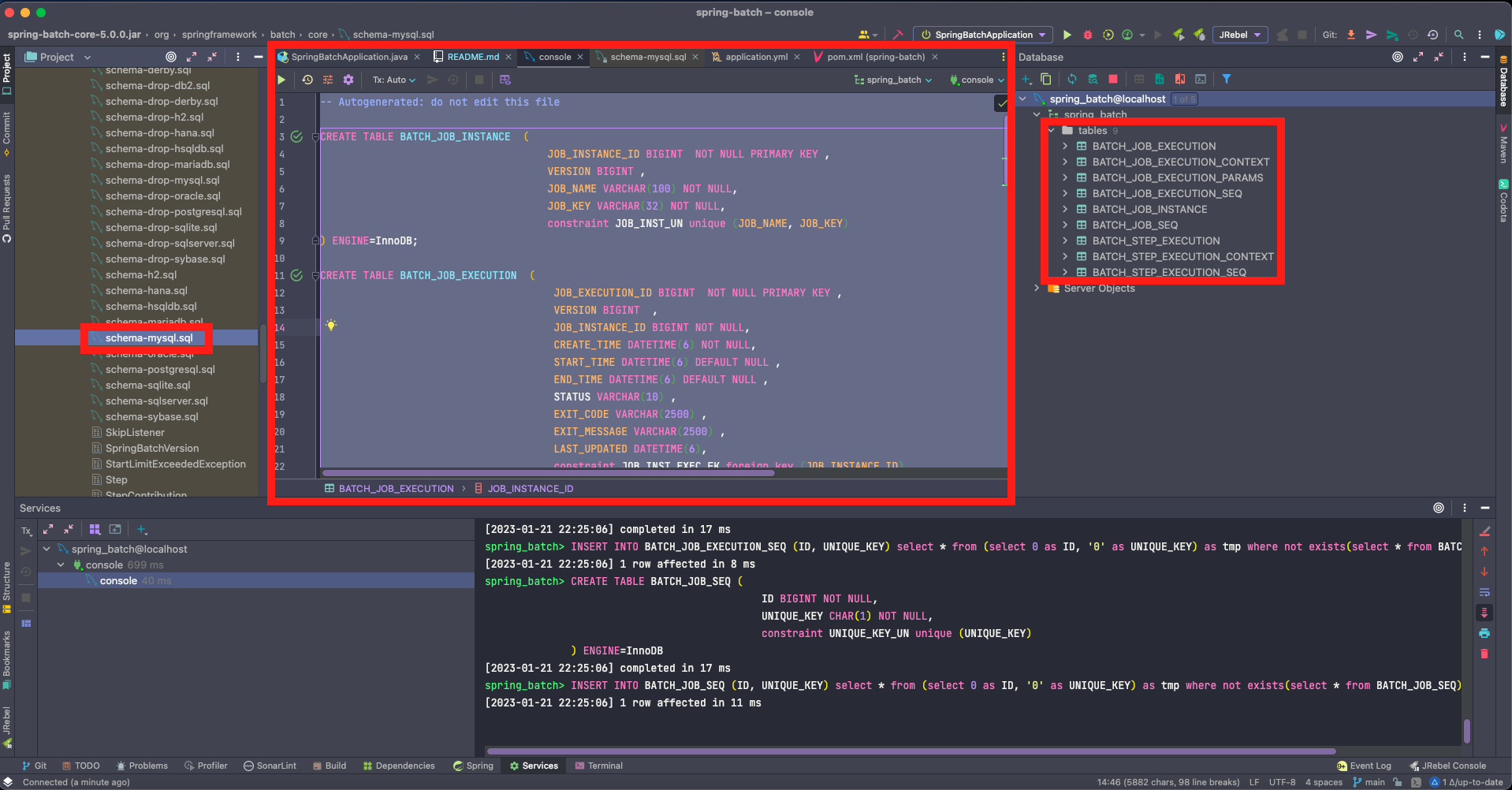
Task: Click the editor horizontal scrollbar
Action: pos(549,473)
